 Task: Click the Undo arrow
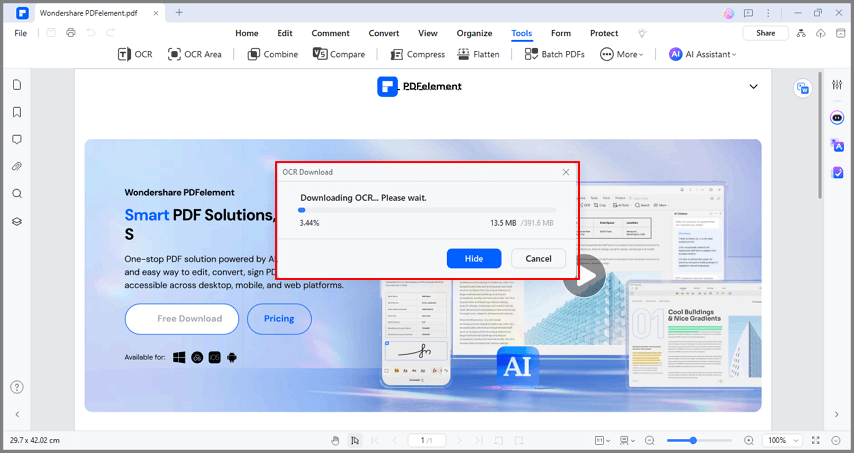coord(90,33)
